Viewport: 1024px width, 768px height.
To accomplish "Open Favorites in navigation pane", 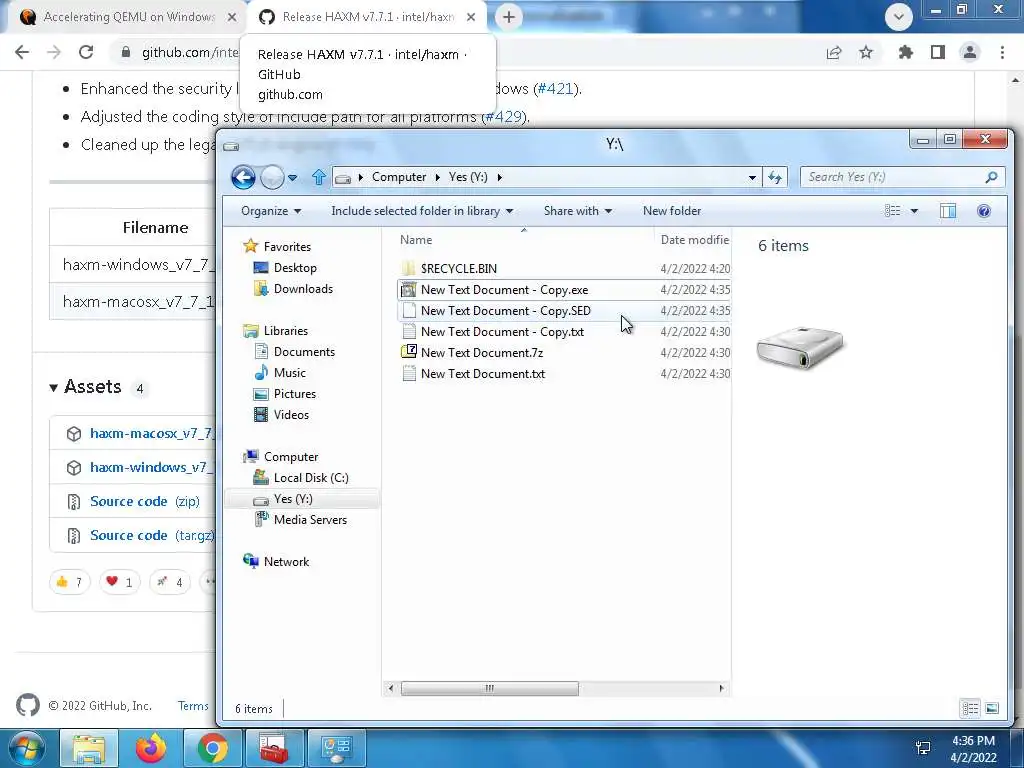I will [287, 247].
